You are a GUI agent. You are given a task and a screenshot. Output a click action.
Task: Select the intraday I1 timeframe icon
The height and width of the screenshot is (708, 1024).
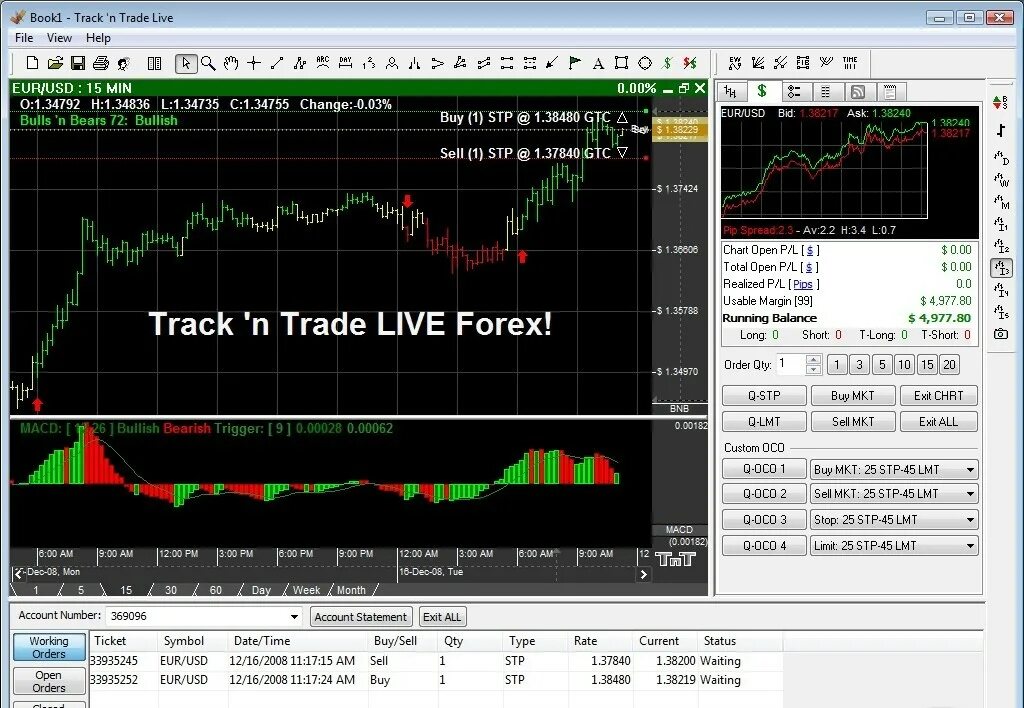pos(1000,225)
